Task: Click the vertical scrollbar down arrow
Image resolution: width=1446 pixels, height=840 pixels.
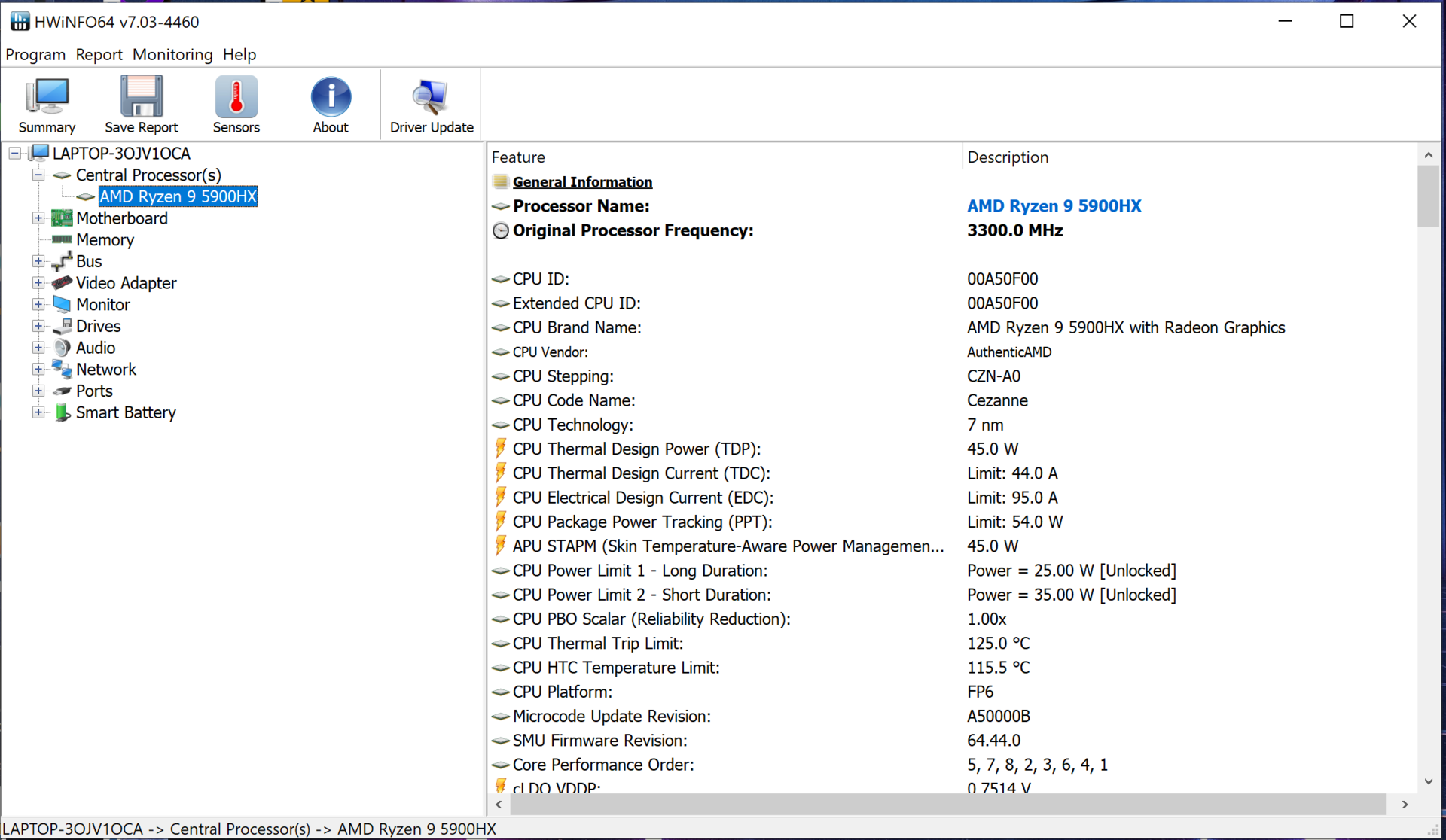Action: pos(1428,782)
